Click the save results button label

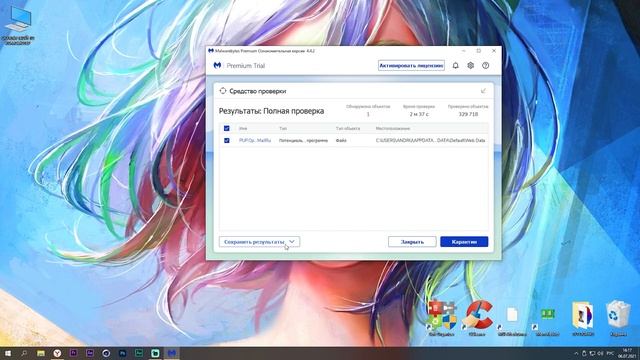[254, 242]
